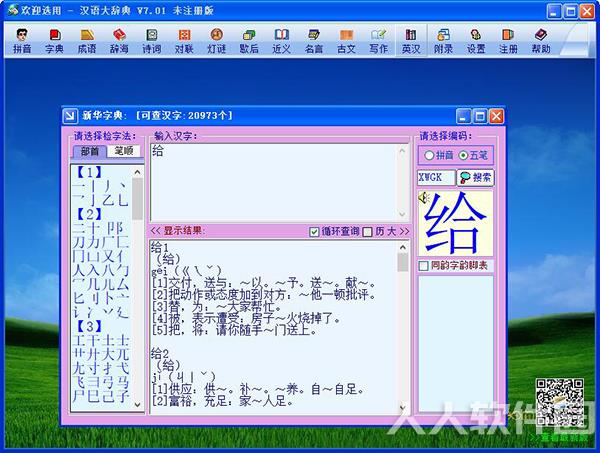Close the 新华字典 window
The image size is (600, 453).
point(496,116)
